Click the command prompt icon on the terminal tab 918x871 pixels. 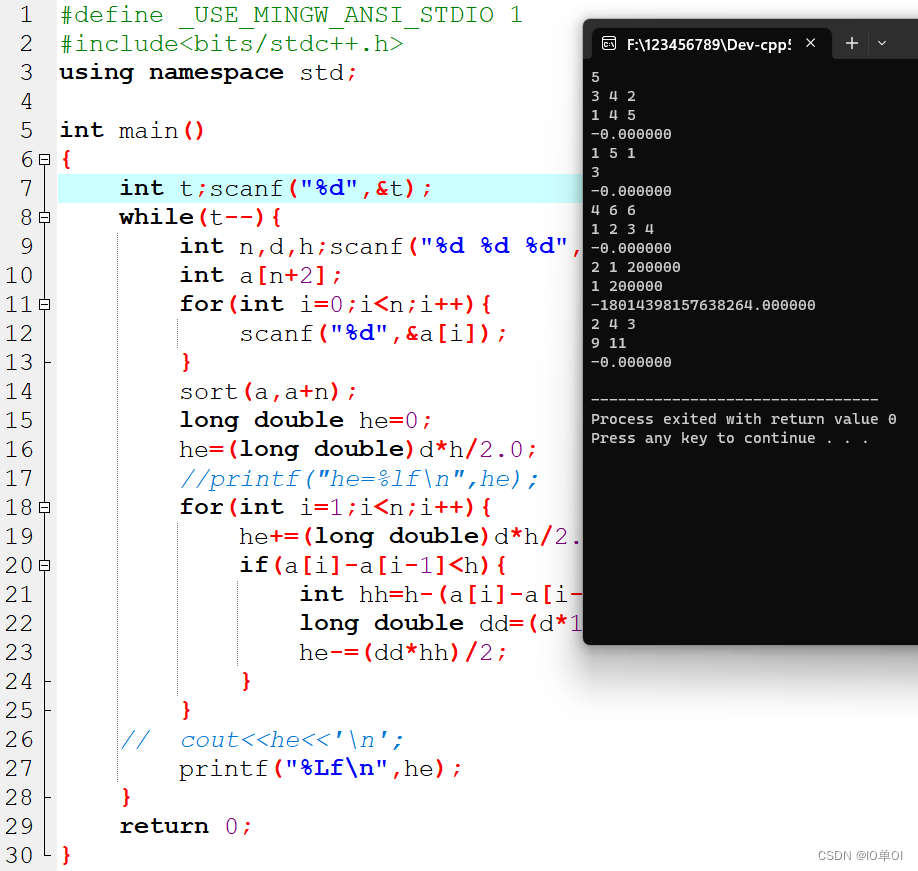(609, 43)
